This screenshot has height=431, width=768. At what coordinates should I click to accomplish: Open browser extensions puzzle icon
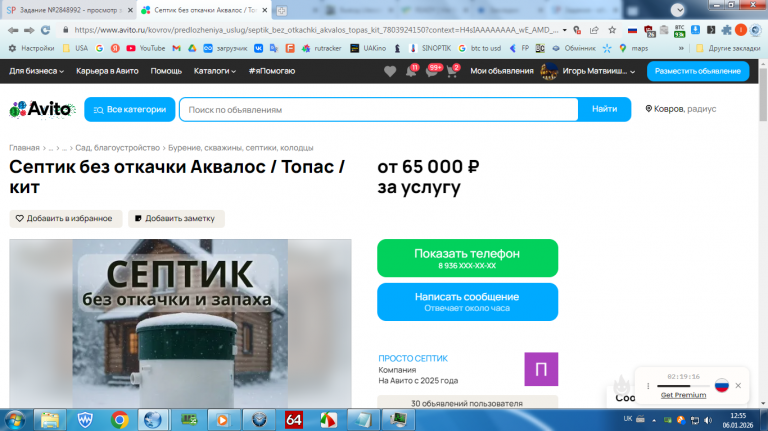(x=726, y=30)
